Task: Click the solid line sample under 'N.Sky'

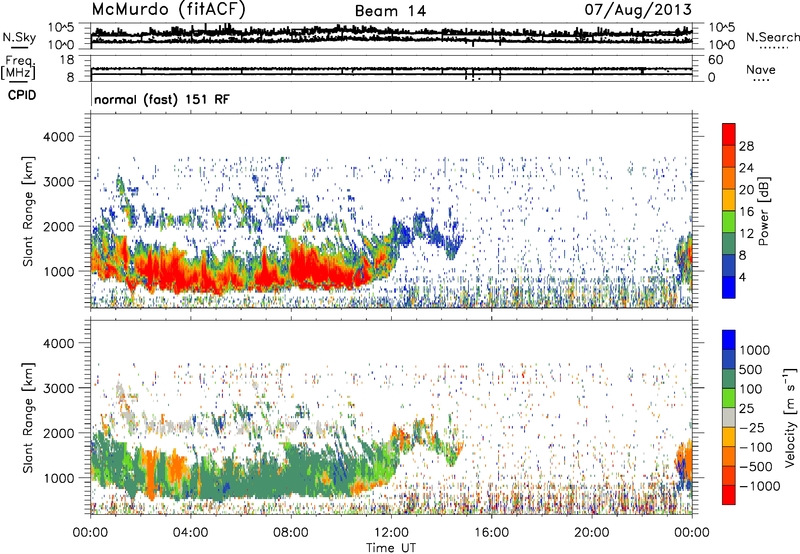Action: click(x=19, y=47)
